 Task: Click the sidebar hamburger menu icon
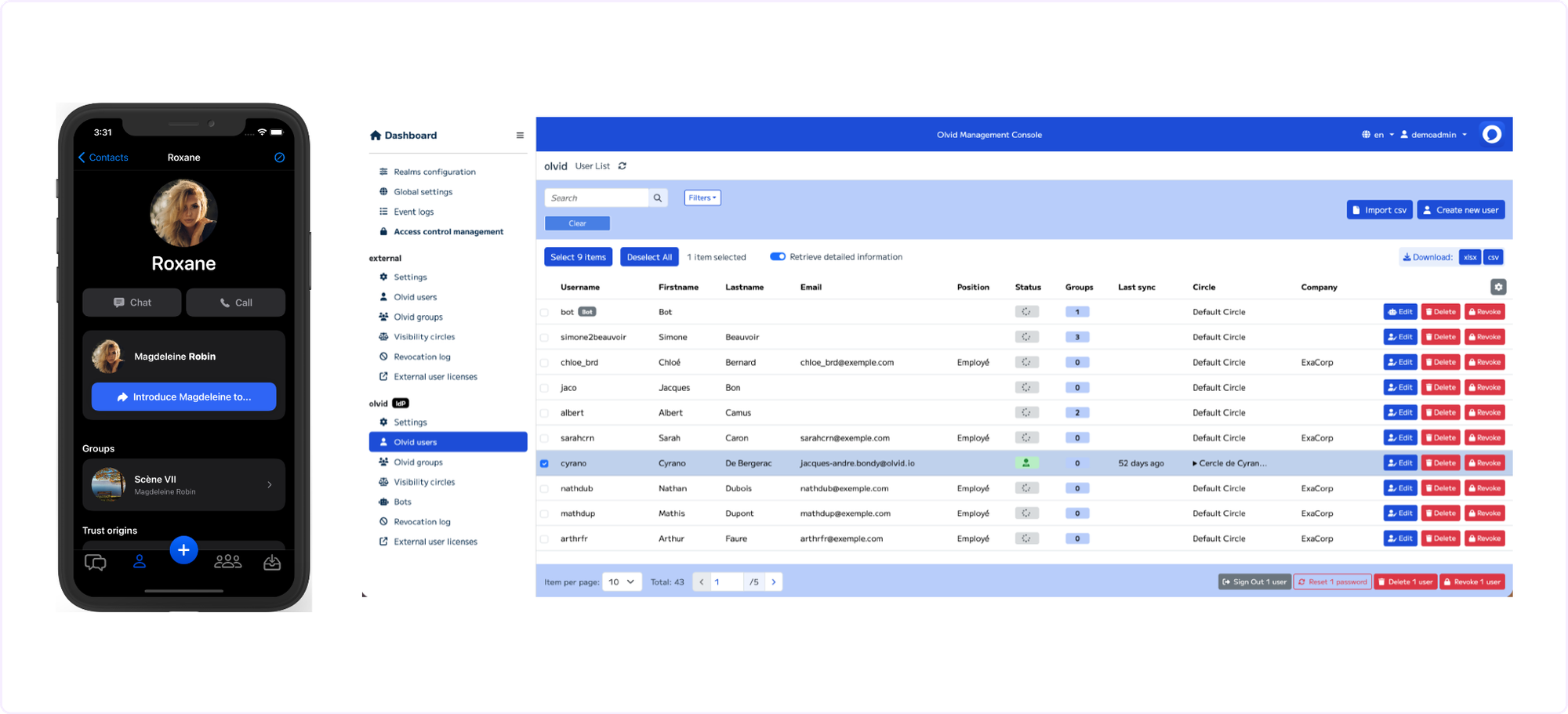[x=520, y=135]
